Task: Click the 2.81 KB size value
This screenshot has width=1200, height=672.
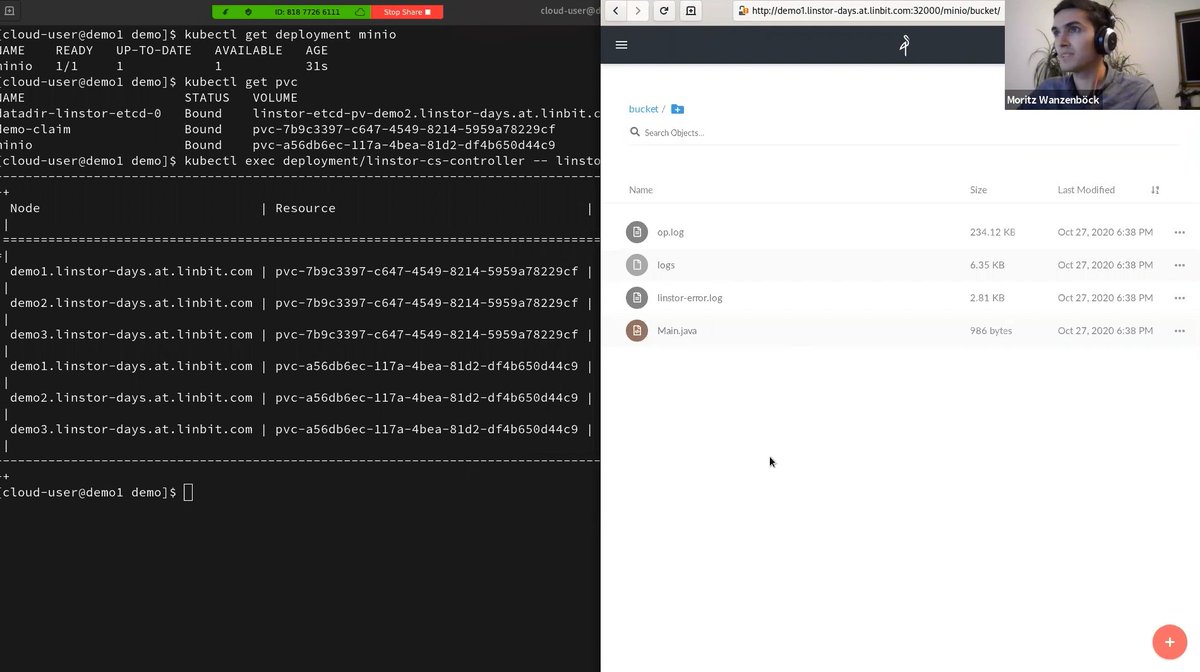Action: coord(987,298)
